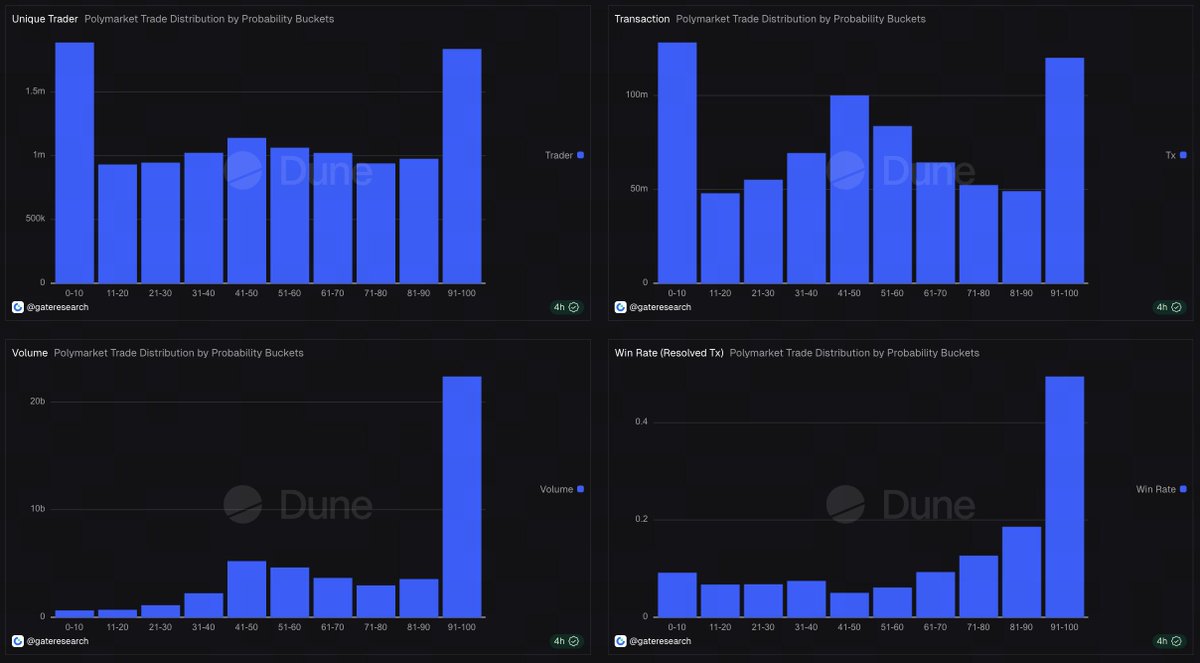This screenshot has width=1200, height=663.
Task: Click the Gate logo on Unique Trader chart
Action: [x=16, y=307]
